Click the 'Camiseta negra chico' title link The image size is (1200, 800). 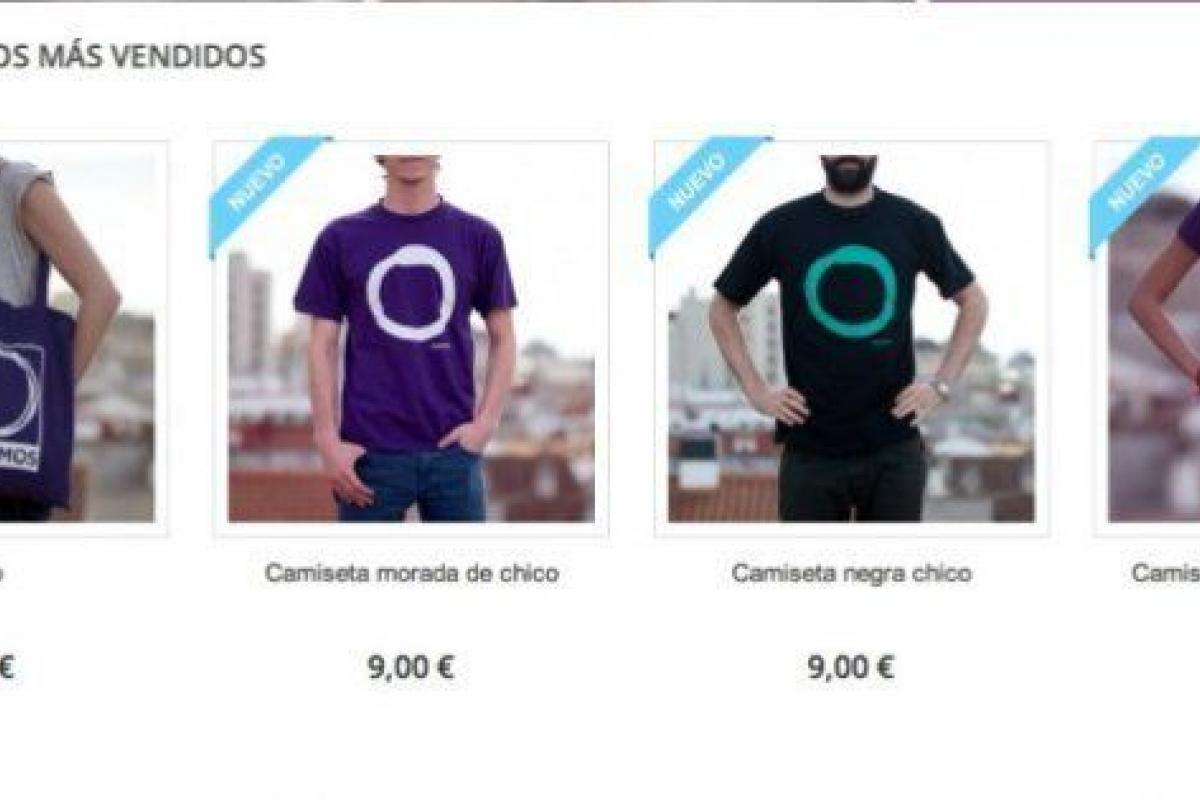pyautogui.click(x=851, y=574)
